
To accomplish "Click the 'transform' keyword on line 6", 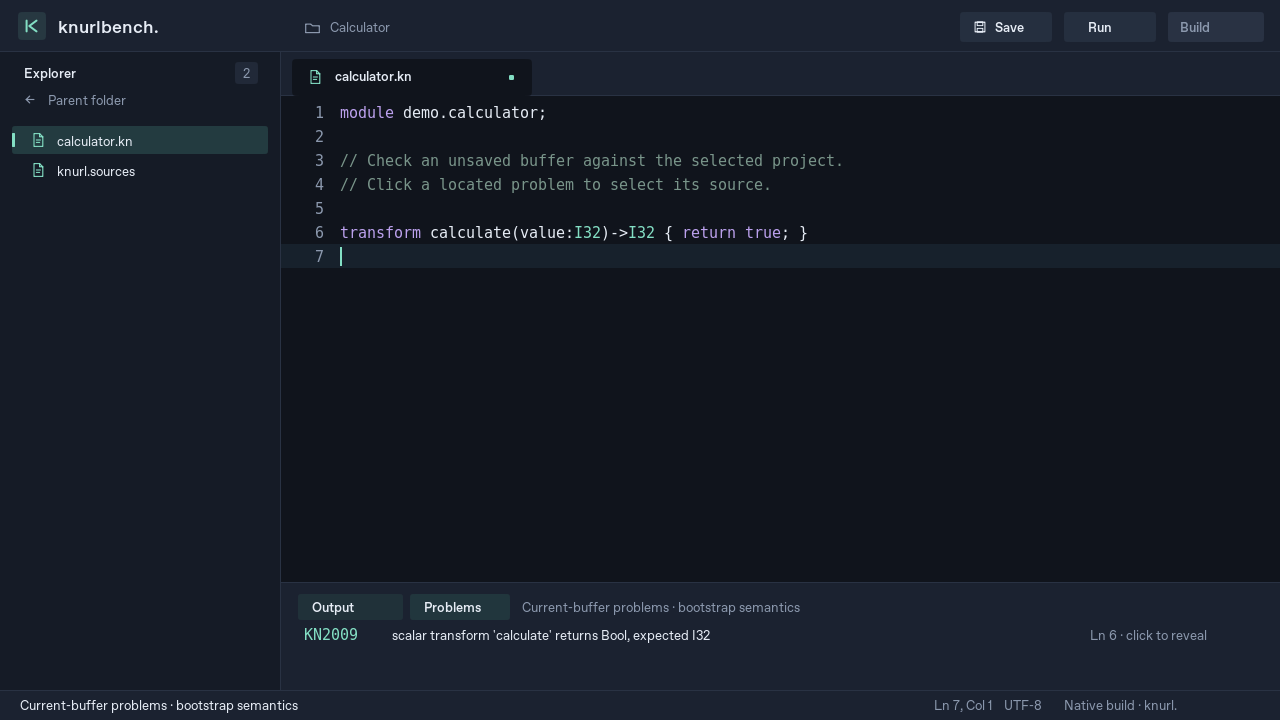I will click(x=380, y=233).
